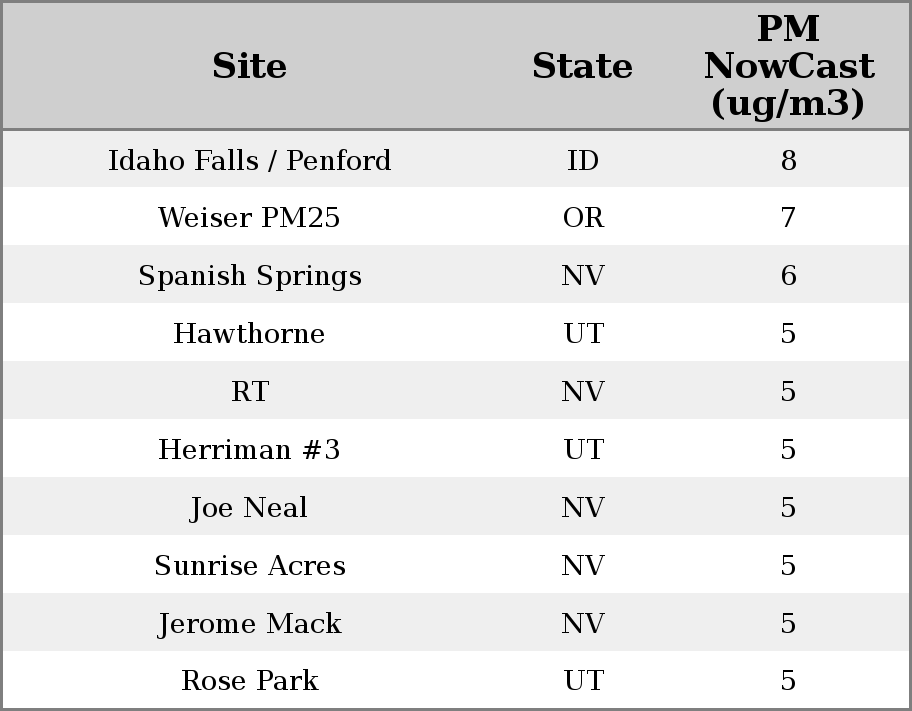Viewport: 912px width, 711px height.
Task: Click the PM NowCast (ug/m3) column header
Action: (x=788, y=66)
